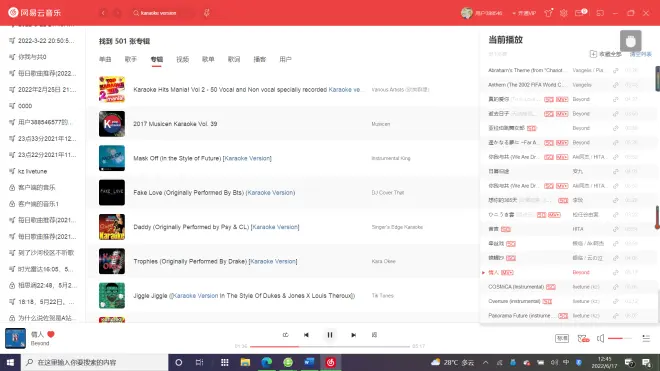Navigate back using the left chevron

click(103, 13)
